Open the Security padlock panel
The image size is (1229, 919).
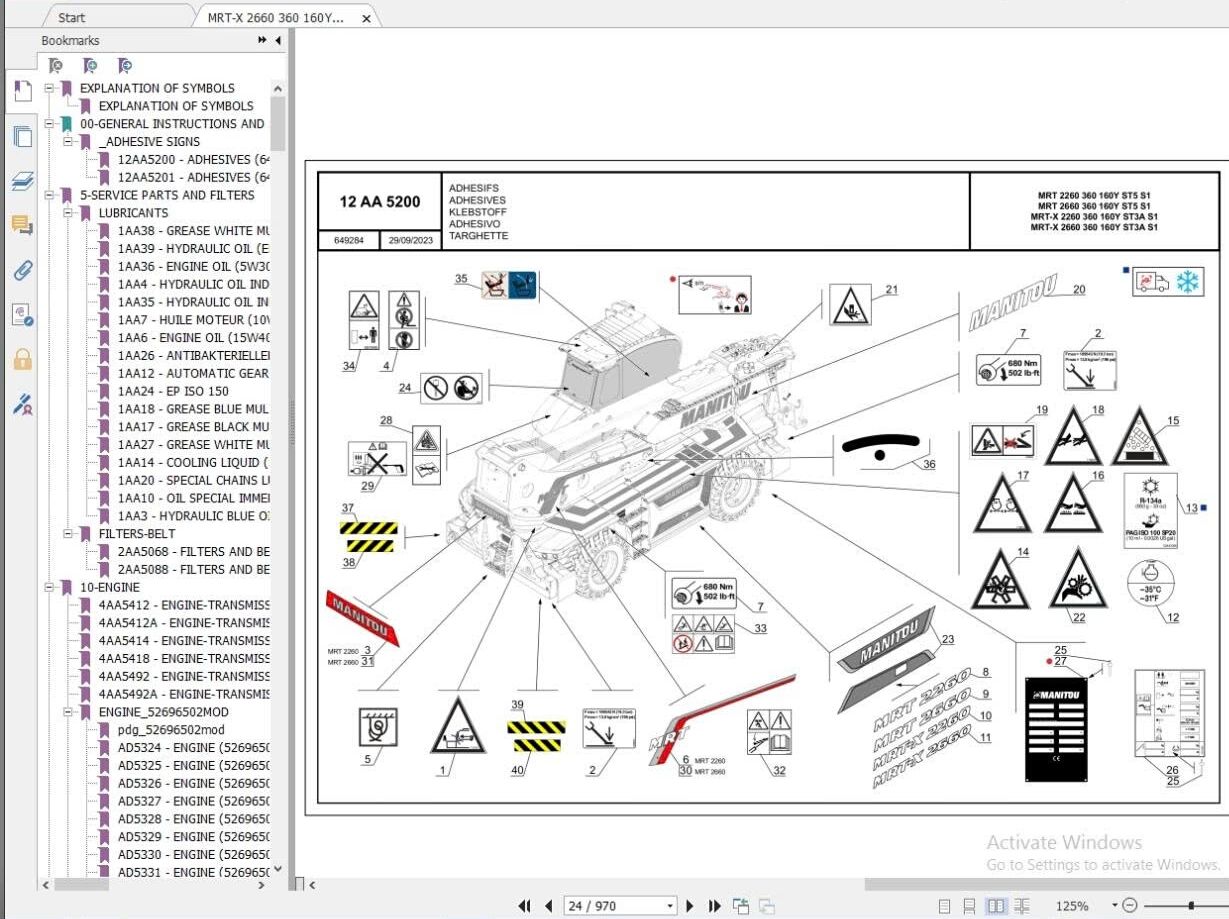(x=22, y=359)
